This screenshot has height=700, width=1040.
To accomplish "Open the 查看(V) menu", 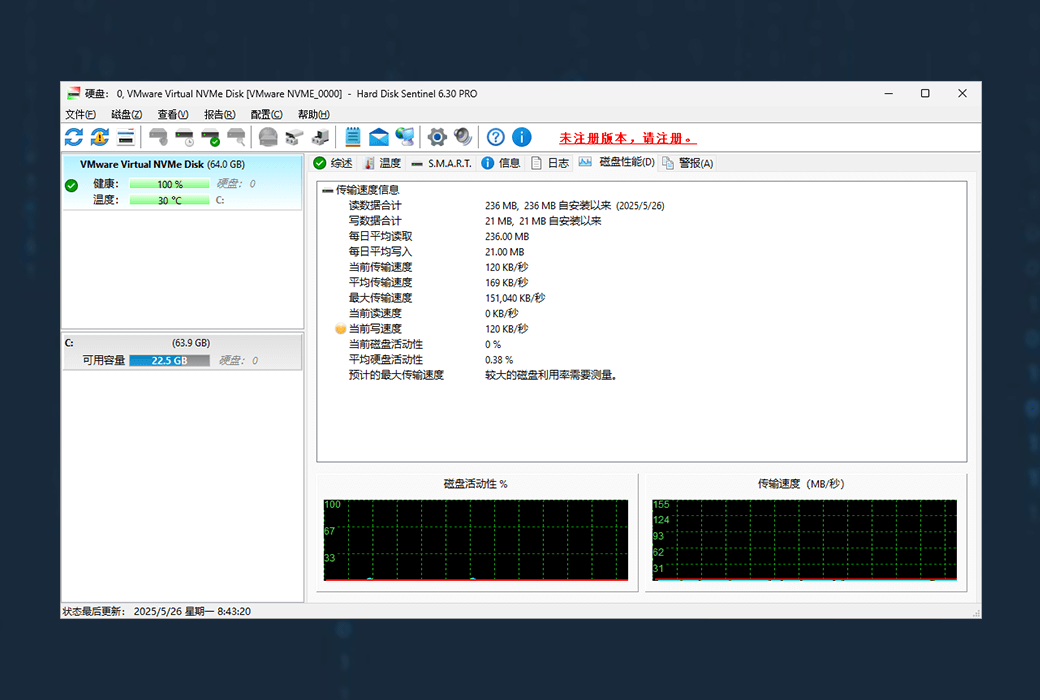I will tap(173, 114).
